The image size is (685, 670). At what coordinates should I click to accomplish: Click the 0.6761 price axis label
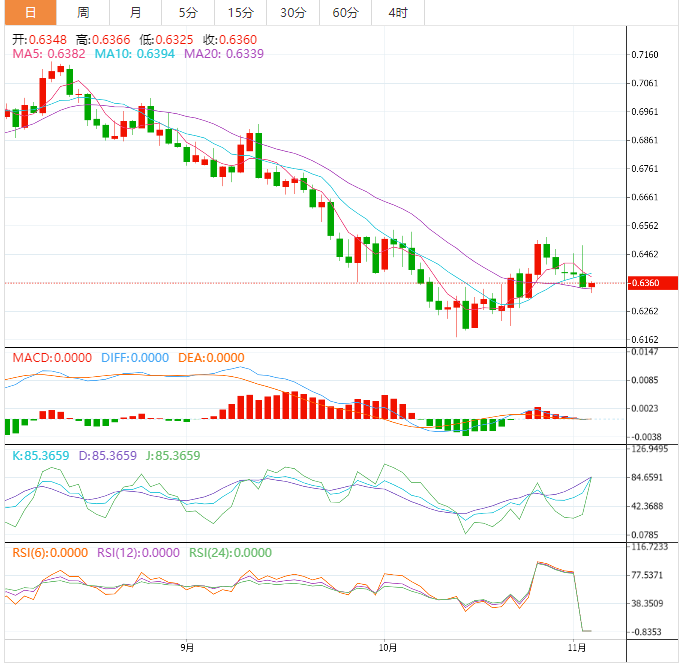point(645,169)
